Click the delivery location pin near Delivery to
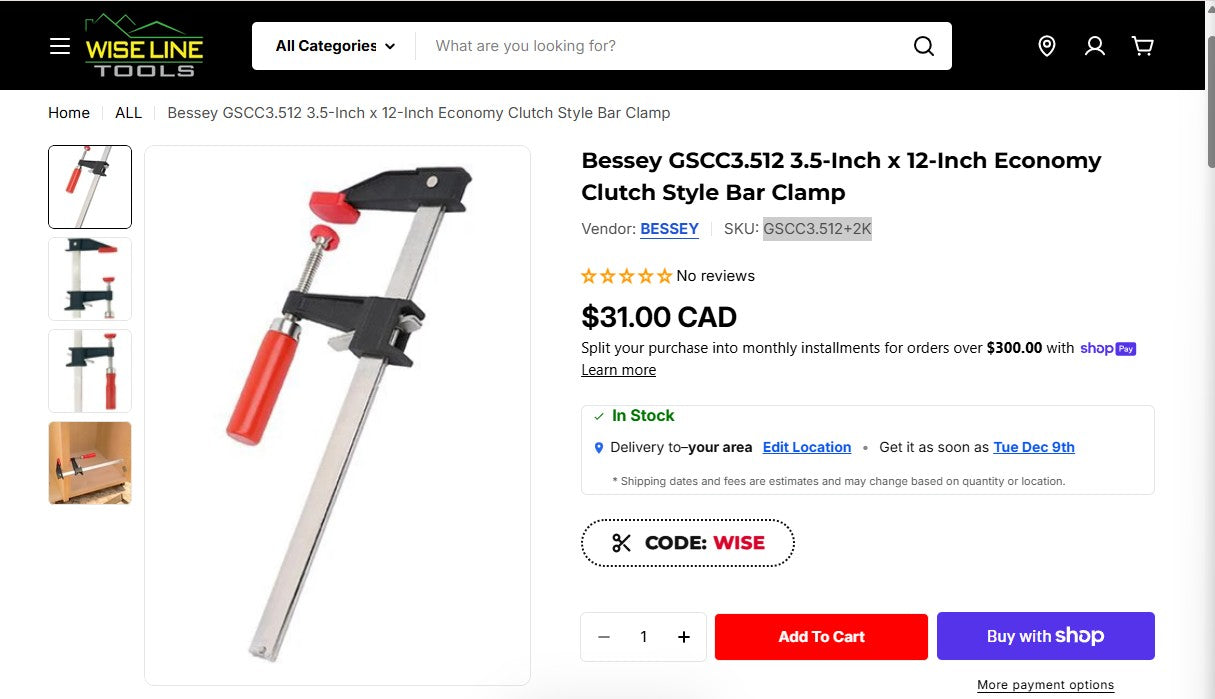This screenshot has height=699, width=1215. [598, 447]
